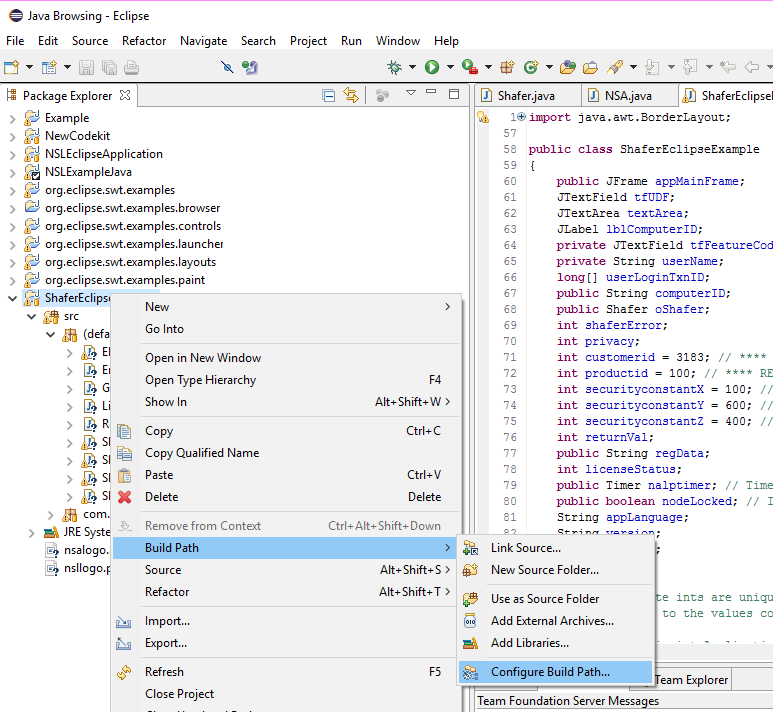Open Package Explorer view menu triangle
773x712 pixels.
[411, 93]
